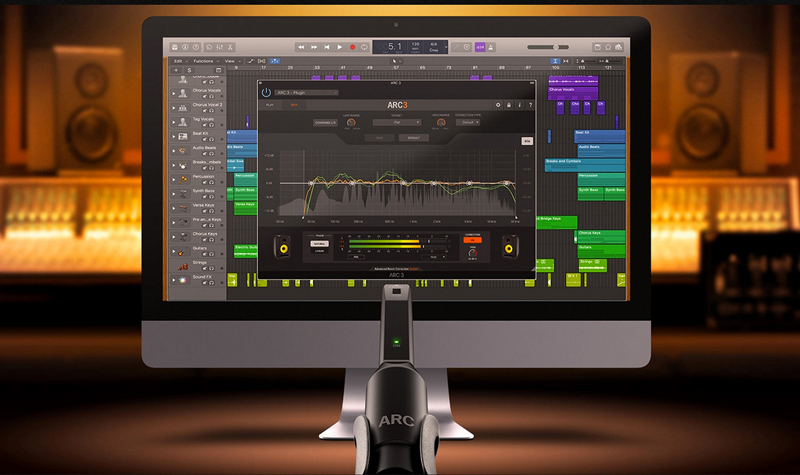
Task: Select the Guitars track guitar icon
Action: click(183, 252)
